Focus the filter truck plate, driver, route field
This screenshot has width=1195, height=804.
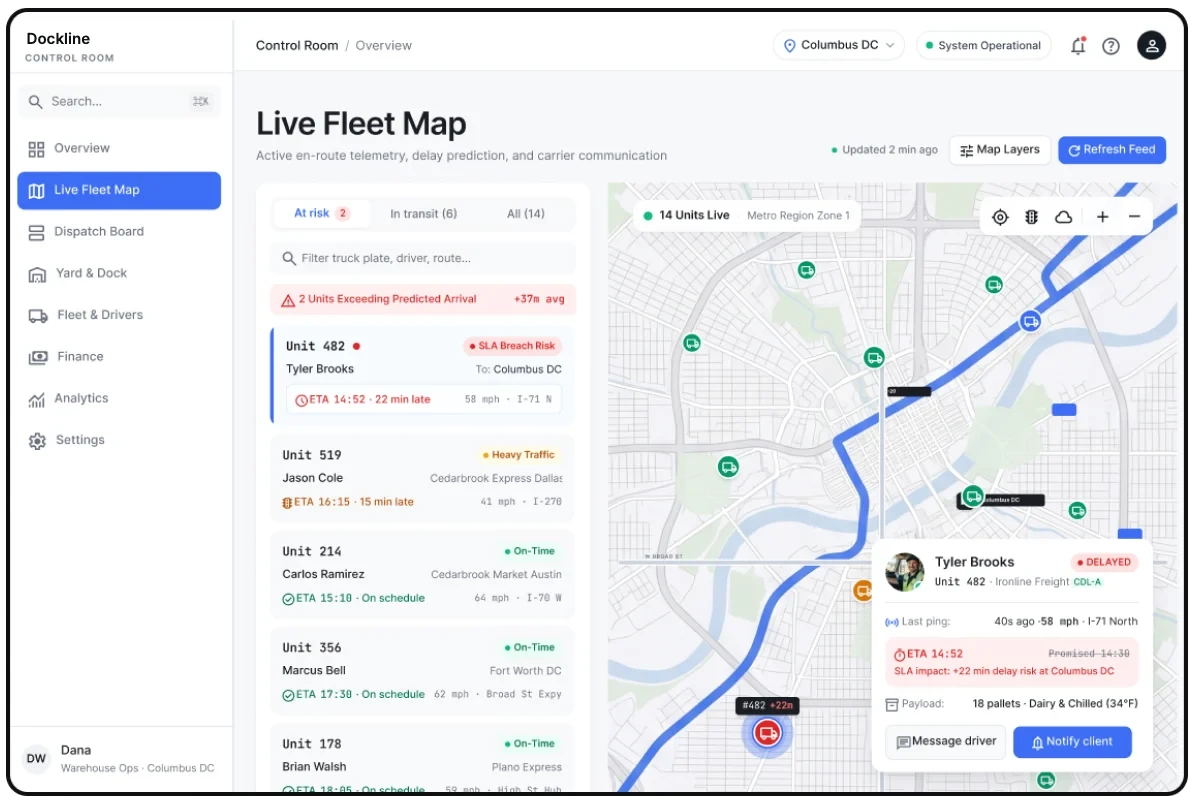[423, 258]
